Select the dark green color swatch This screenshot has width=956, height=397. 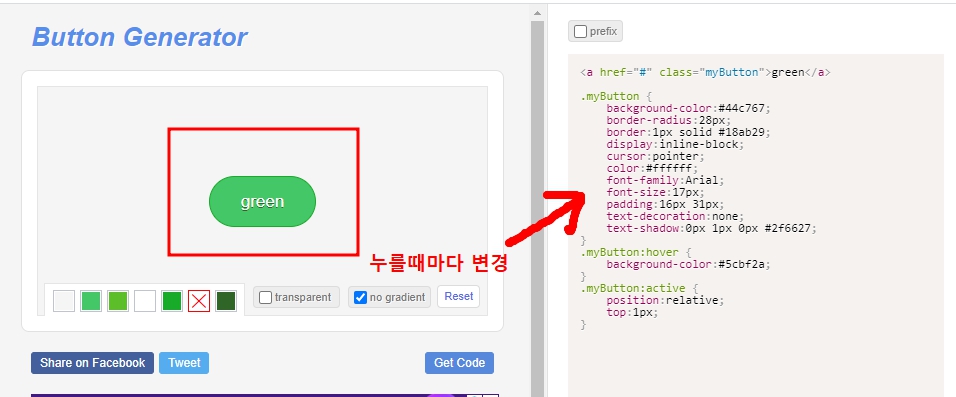[x=226, y=301]
